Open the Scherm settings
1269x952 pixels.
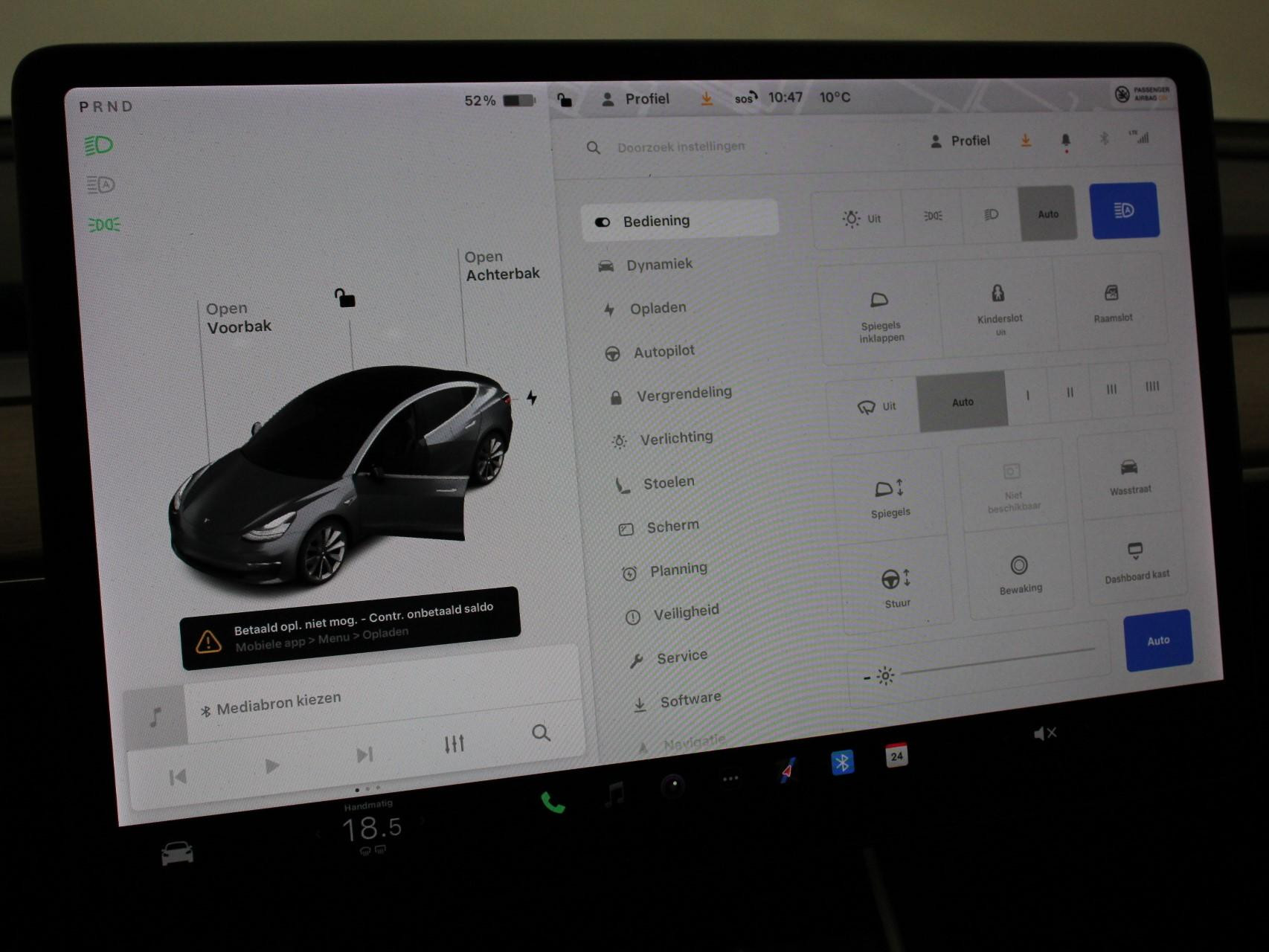pos(660,527)
